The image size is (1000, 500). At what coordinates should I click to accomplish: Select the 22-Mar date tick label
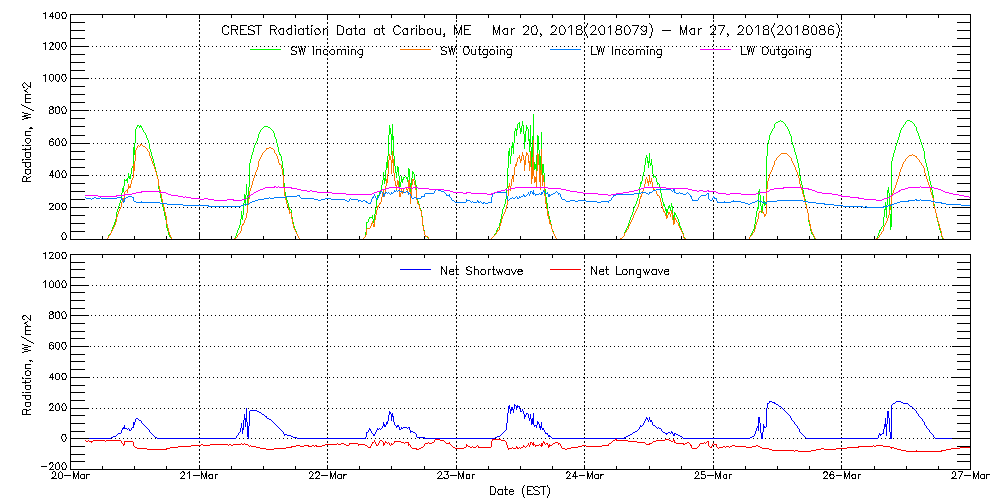328,476
